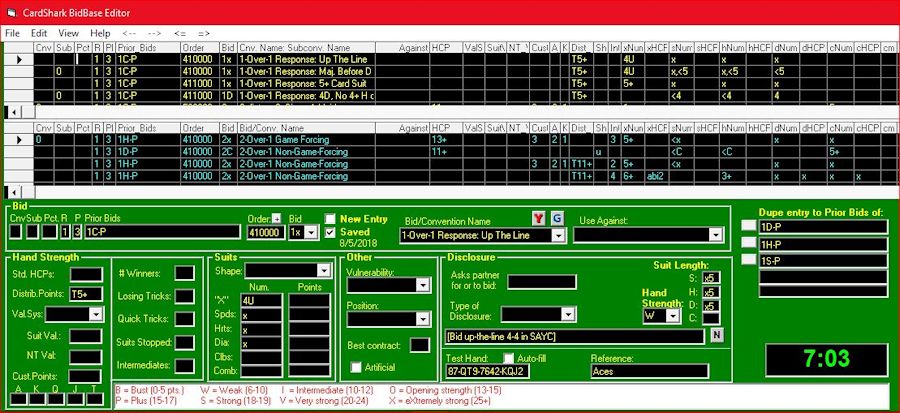
Task: Toggle the Artificial checkbox
Action: 357,367
